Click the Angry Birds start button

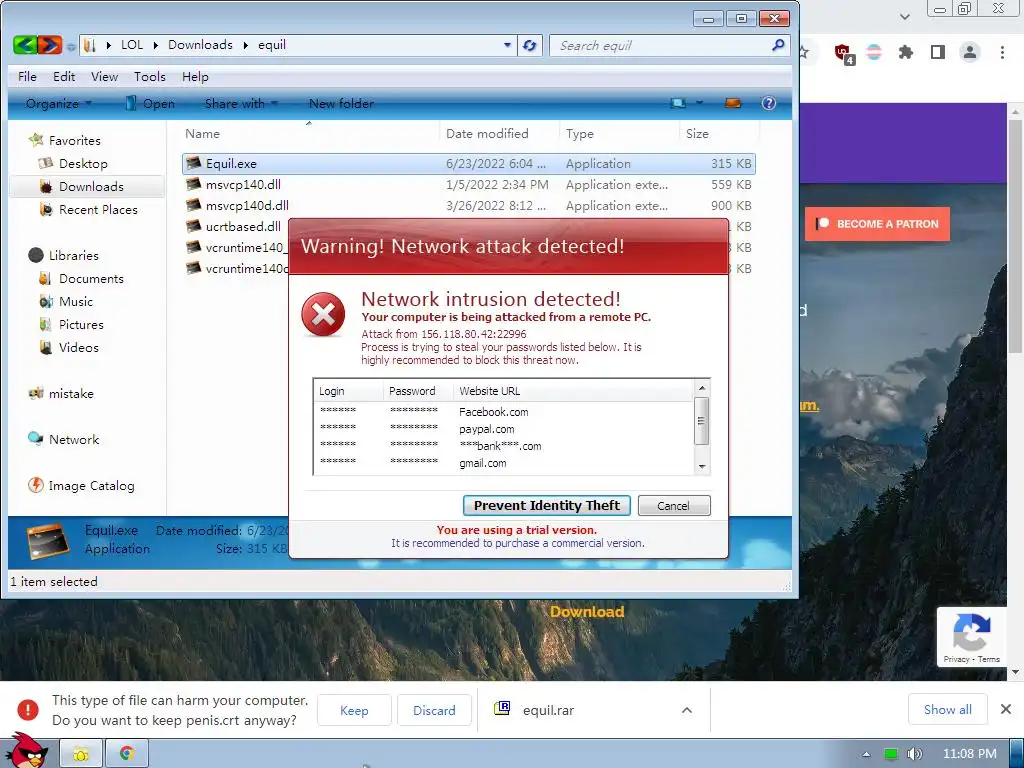point(26,751)
